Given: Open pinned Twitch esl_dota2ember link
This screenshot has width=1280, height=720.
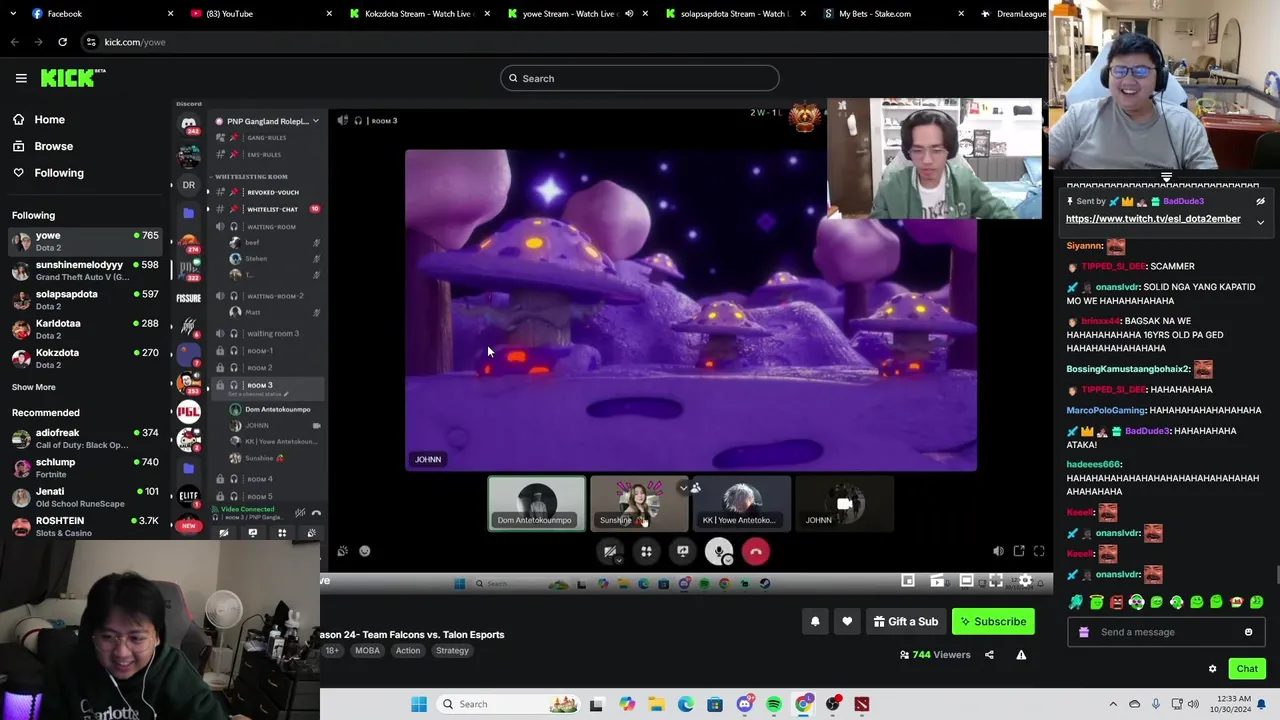Looking at the screenshot, I should tap(1153, 219).
